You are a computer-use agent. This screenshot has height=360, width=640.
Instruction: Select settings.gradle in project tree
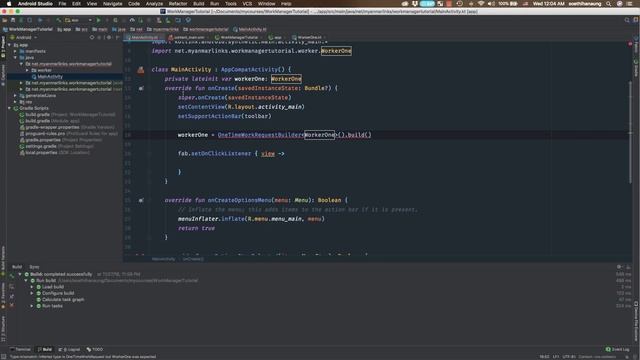click(x=41, y=146)
